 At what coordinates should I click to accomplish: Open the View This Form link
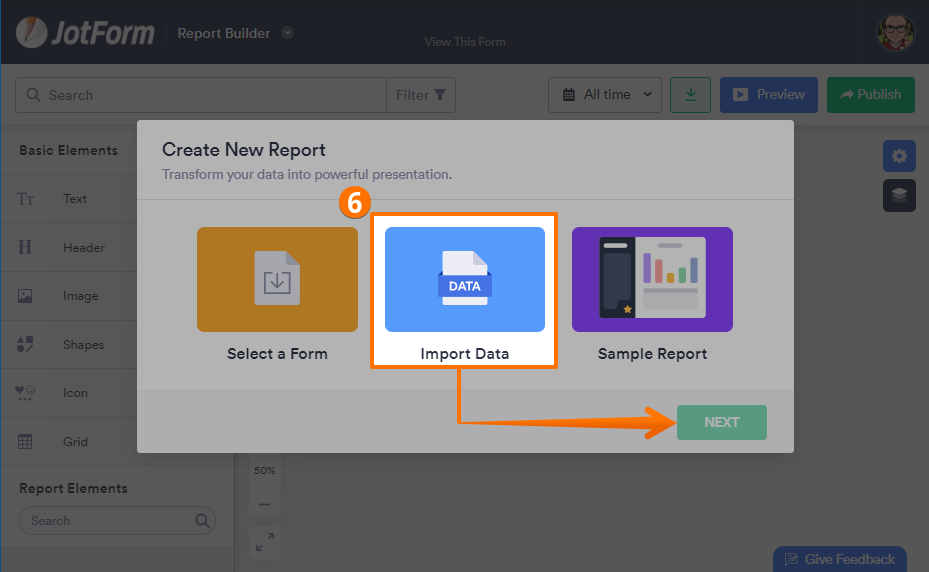tap(465, 42)
